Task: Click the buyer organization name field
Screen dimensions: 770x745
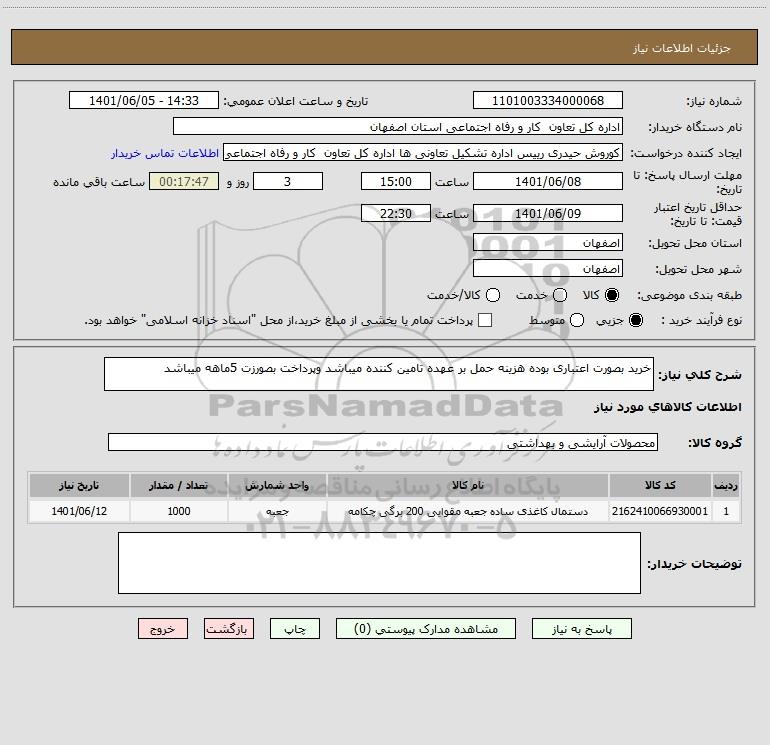Action: (398, 126)
